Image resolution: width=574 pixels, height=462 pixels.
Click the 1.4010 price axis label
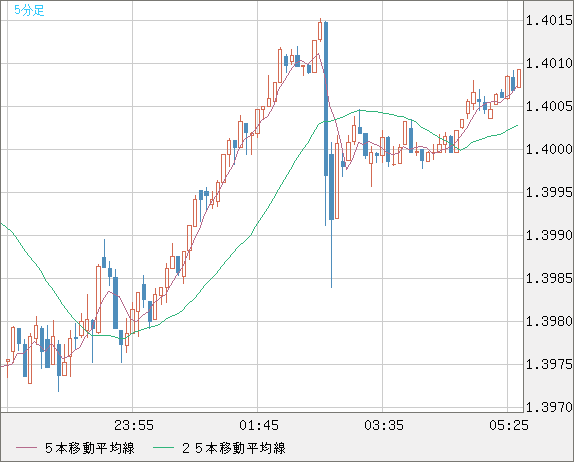549,63
